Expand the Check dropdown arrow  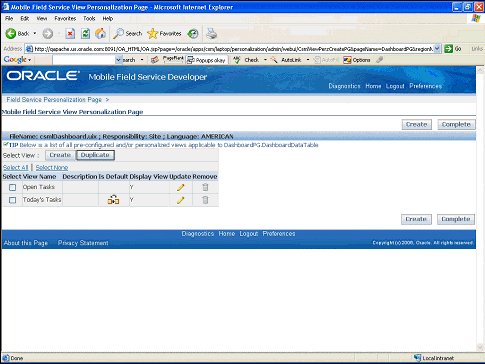coord(265,60)
